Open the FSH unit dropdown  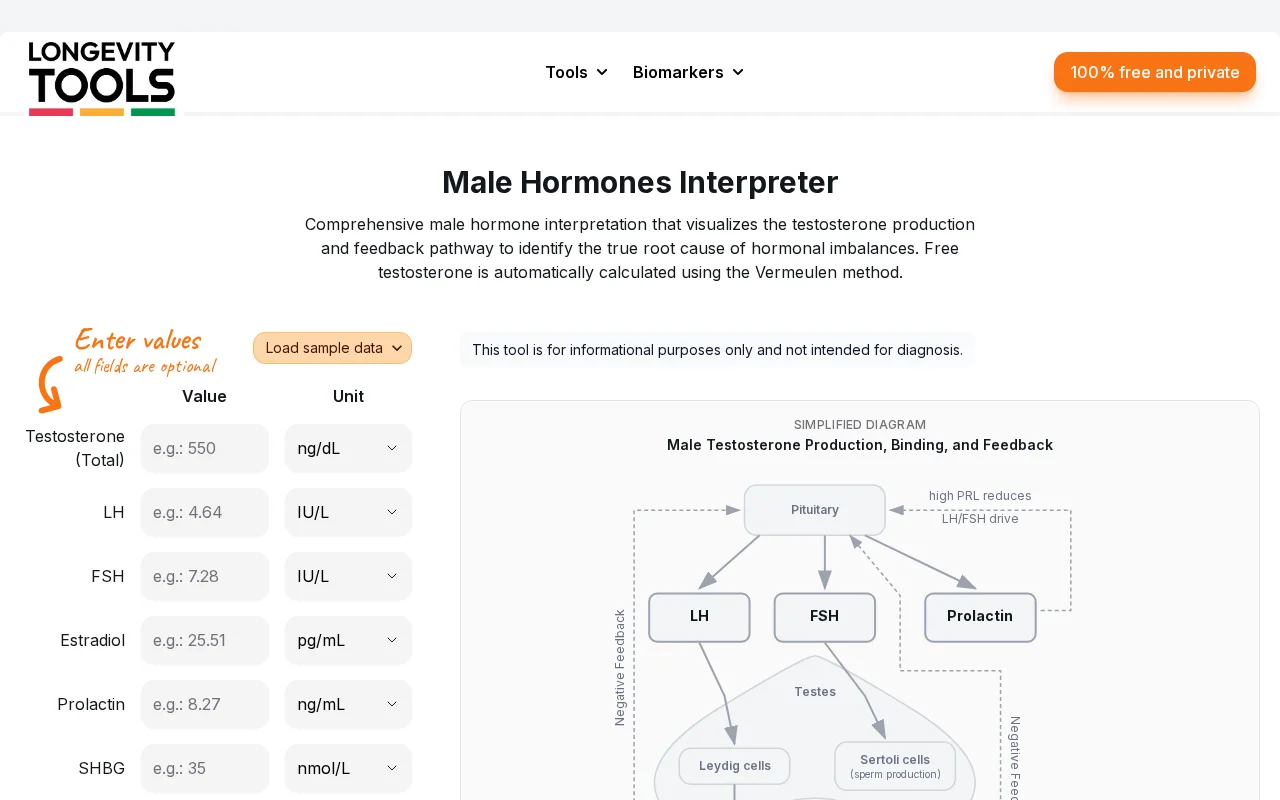(x=348, y=576)
